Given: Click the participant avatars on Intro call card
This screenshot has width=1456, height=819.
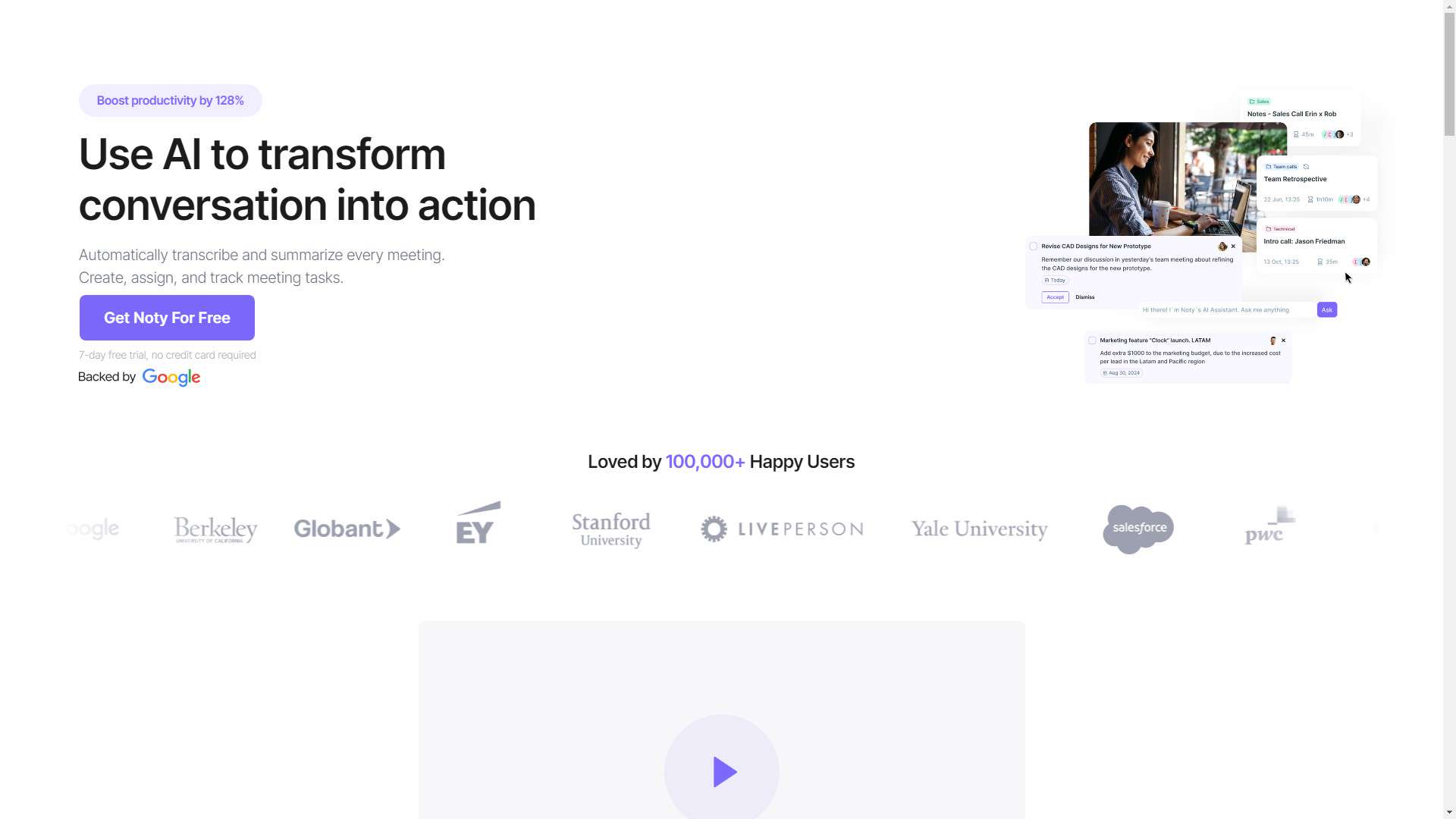Looking at the screenshot, I should click(1362, 262).
